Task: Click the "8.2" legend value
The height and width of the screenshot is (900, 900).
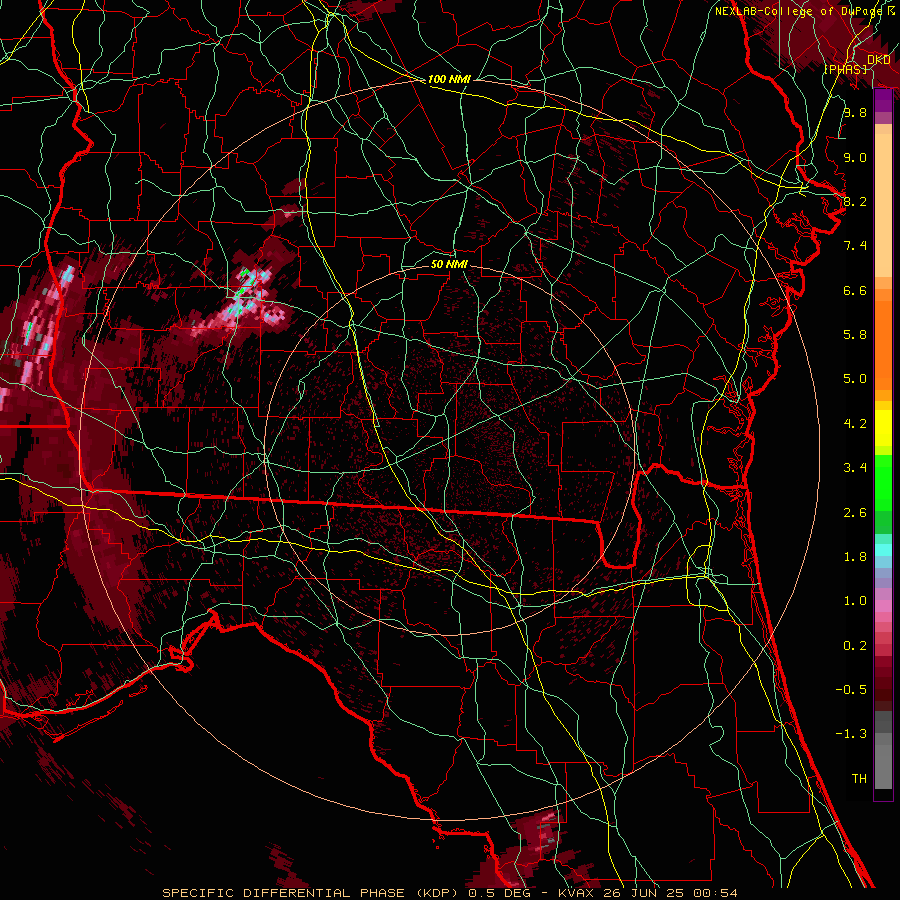Action: (855, 201)
